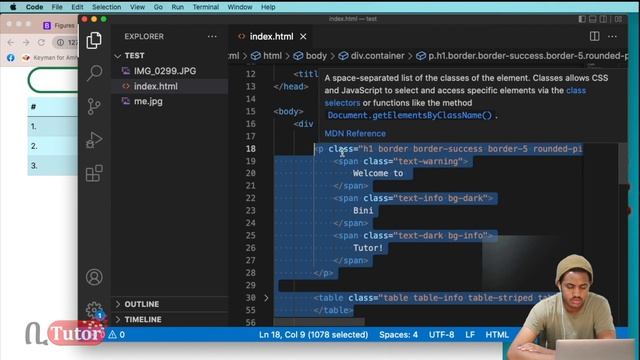Open the Extensions view
Viewport: 640px width, 360px height.
pos(94,173)
